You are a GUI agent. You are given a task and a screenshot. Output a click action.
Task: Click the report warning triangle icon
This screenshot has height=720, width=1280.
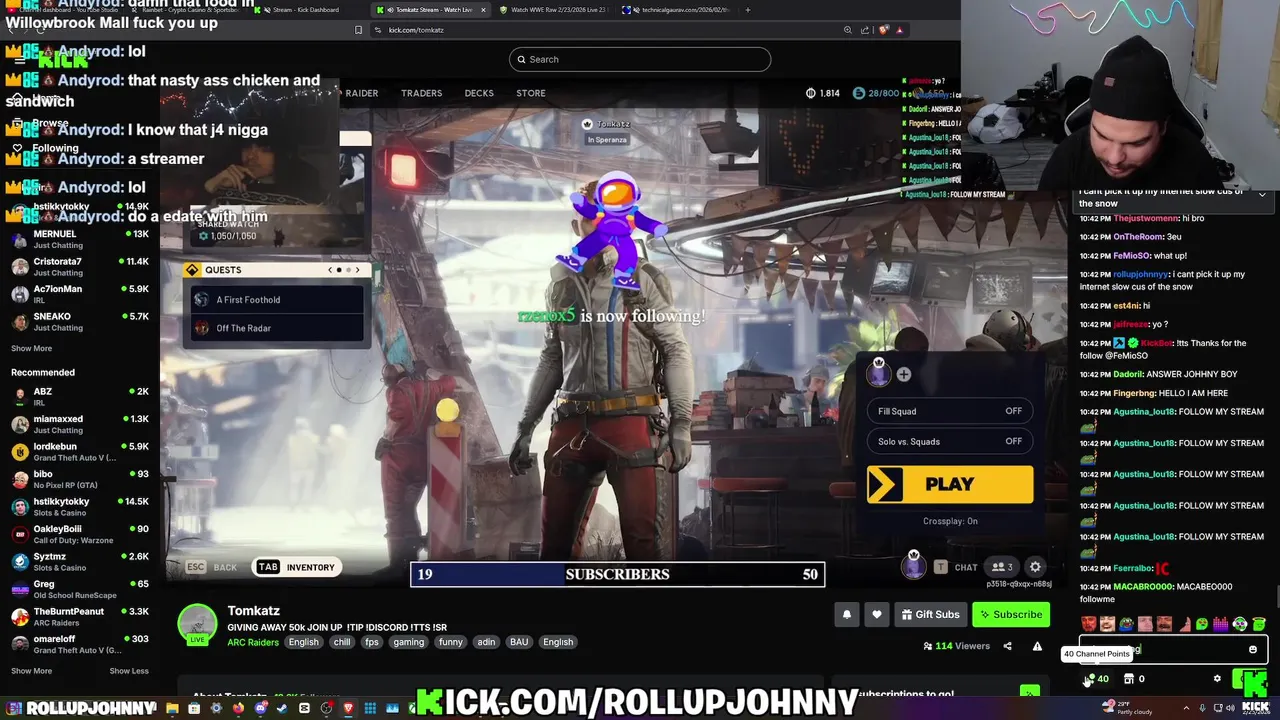tap(1037, 646)
